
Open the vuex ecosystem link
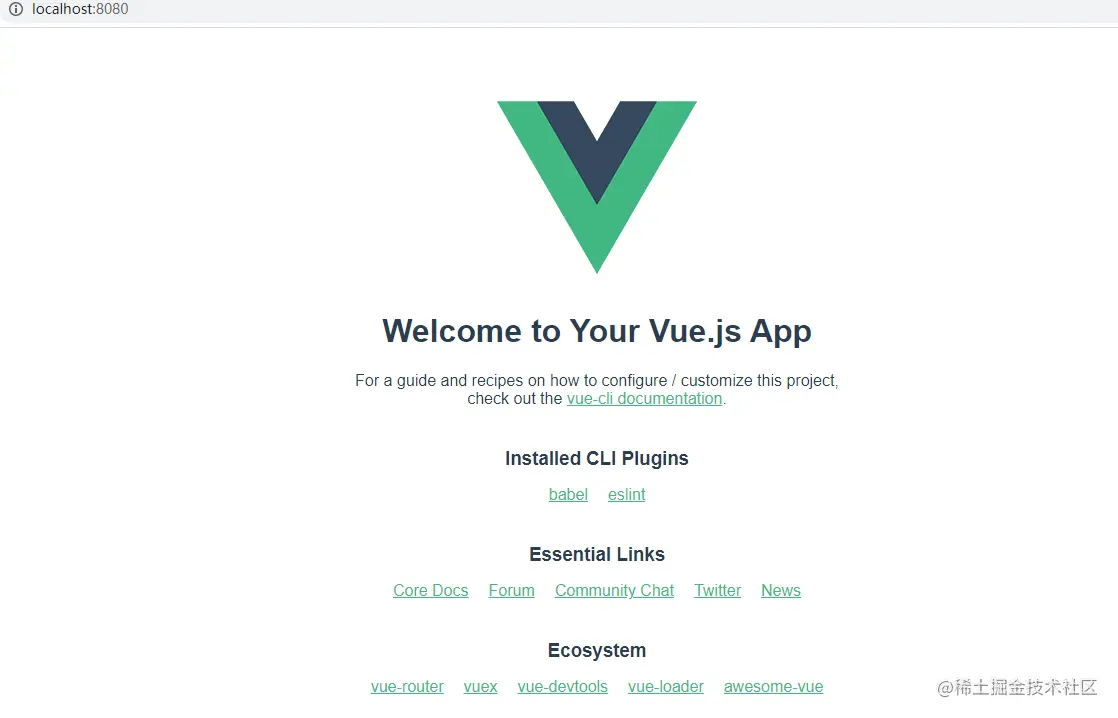pyautogui.click(x=481, y=687)
